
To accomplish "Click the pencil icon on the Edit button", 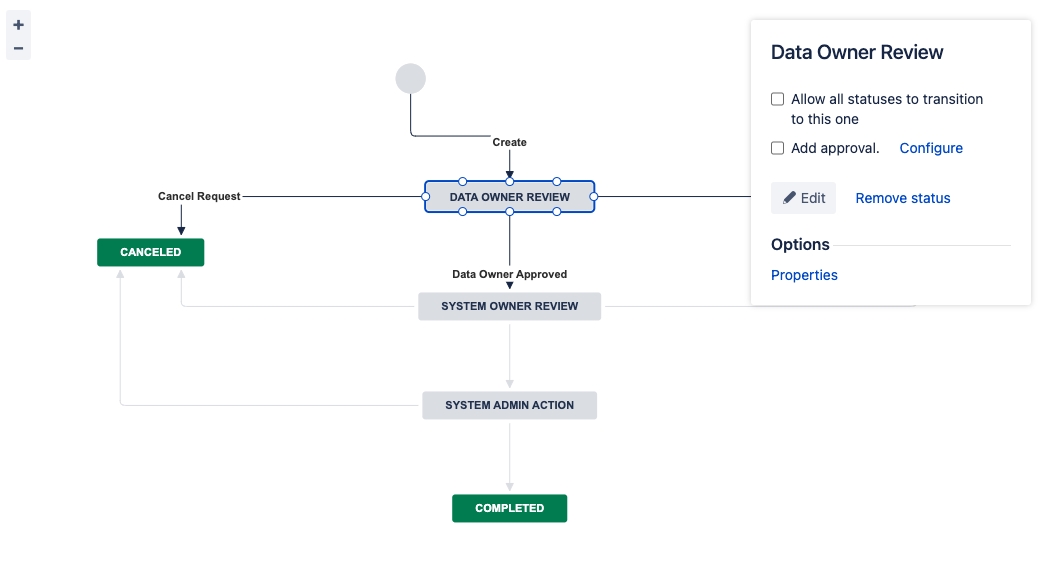I will point(789,197).
